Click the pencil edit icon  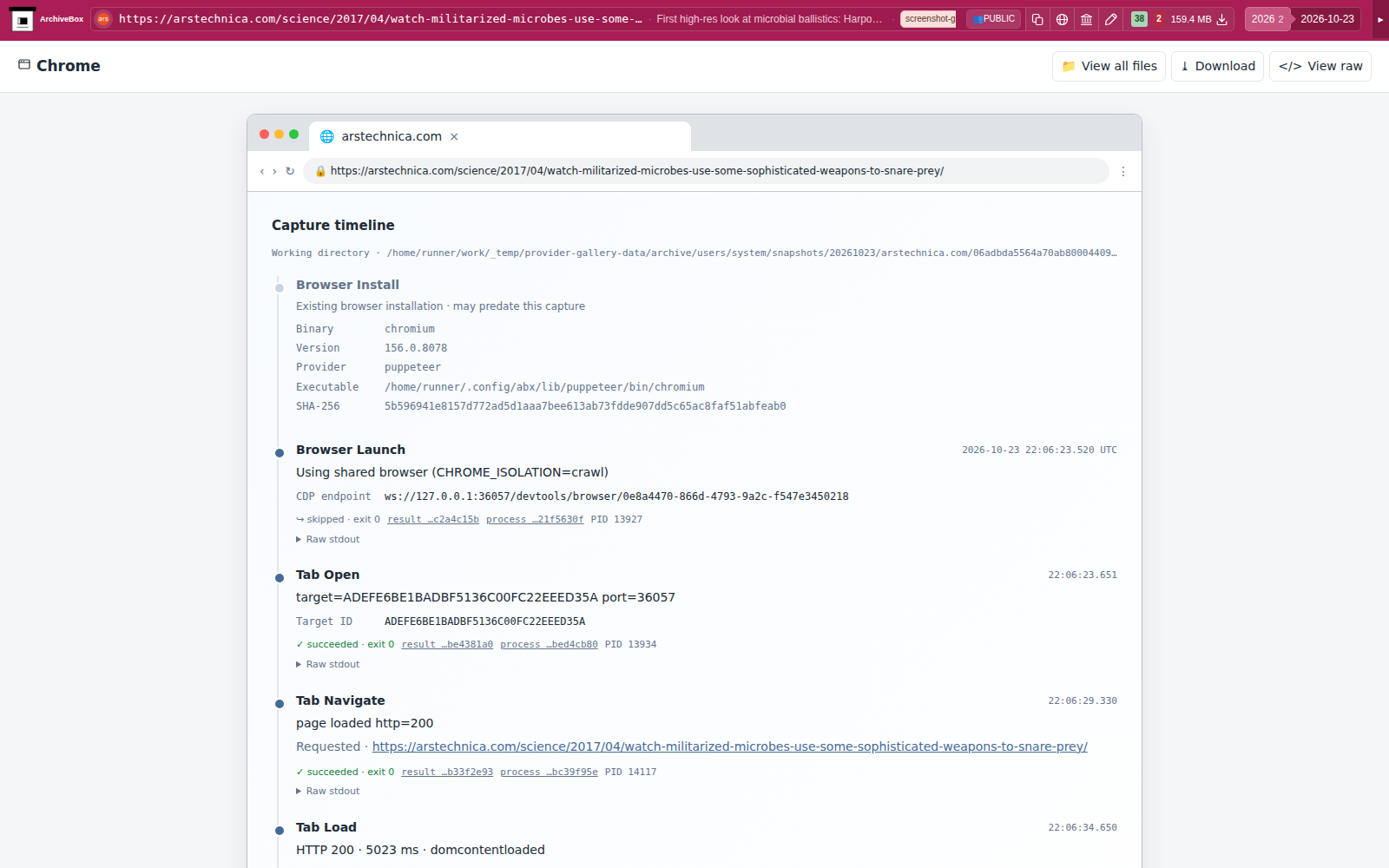click(x=1110, y=19)
